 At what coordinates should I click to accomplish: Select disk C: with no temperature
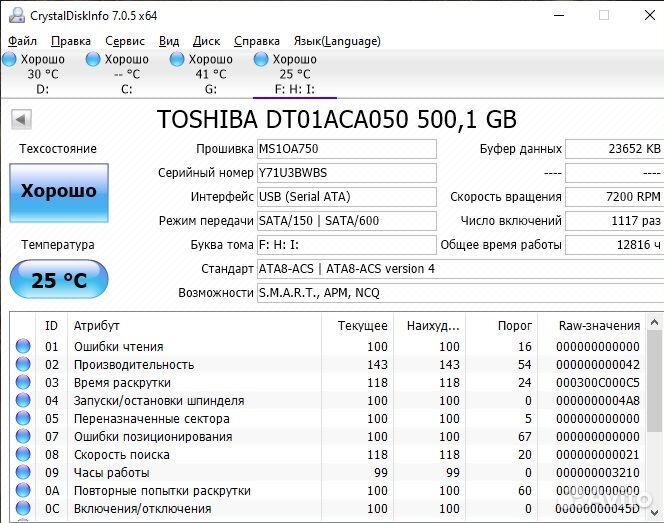click(126, 74)
